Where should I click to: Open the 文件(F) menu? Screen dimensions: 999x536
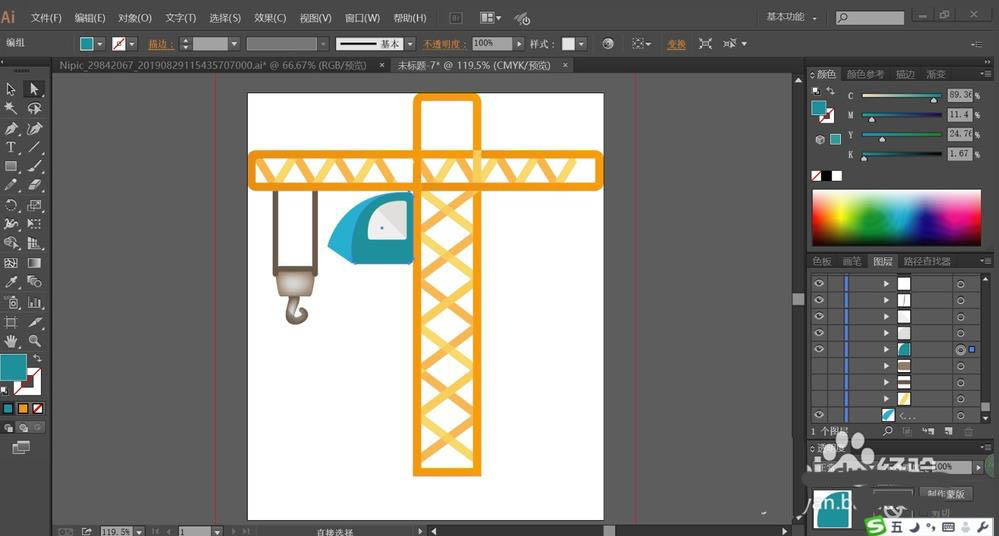(x=46, y=18)
